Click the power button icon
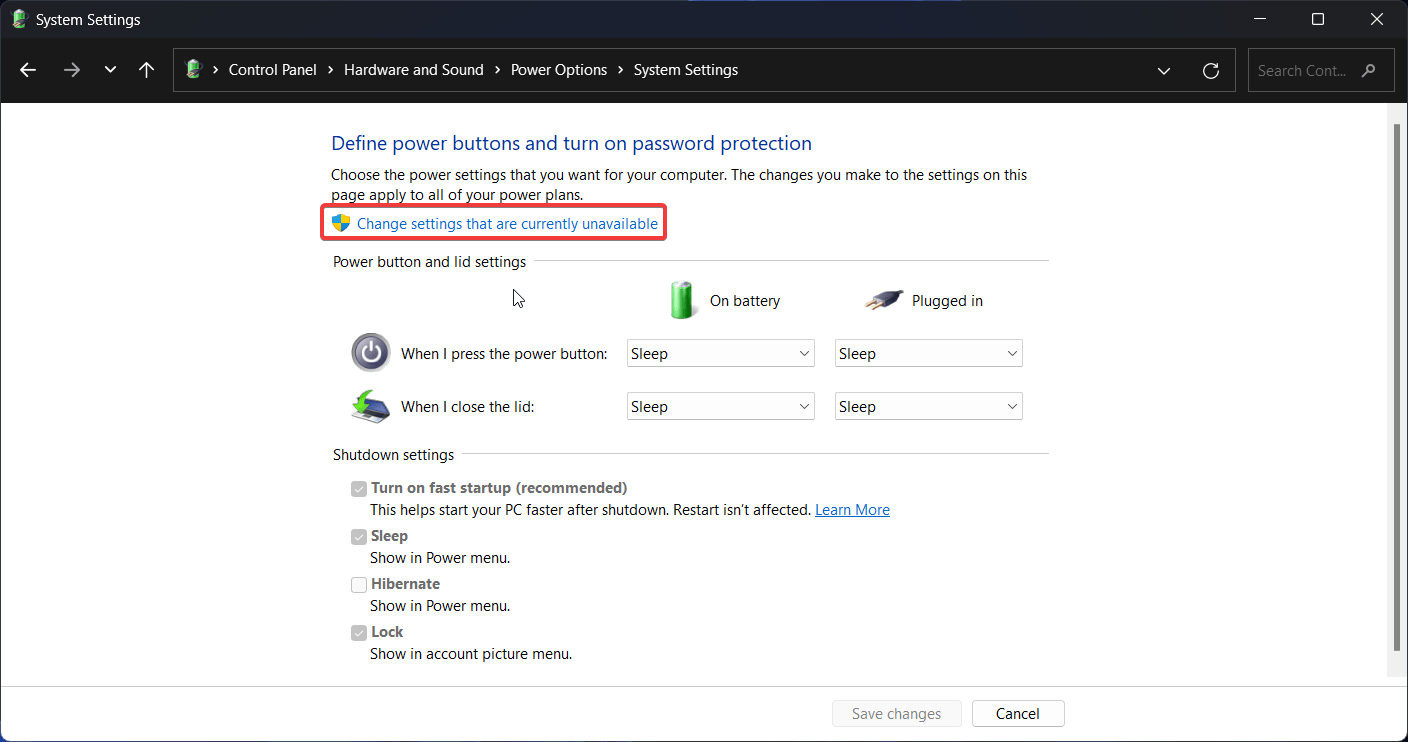 point(371,352)
